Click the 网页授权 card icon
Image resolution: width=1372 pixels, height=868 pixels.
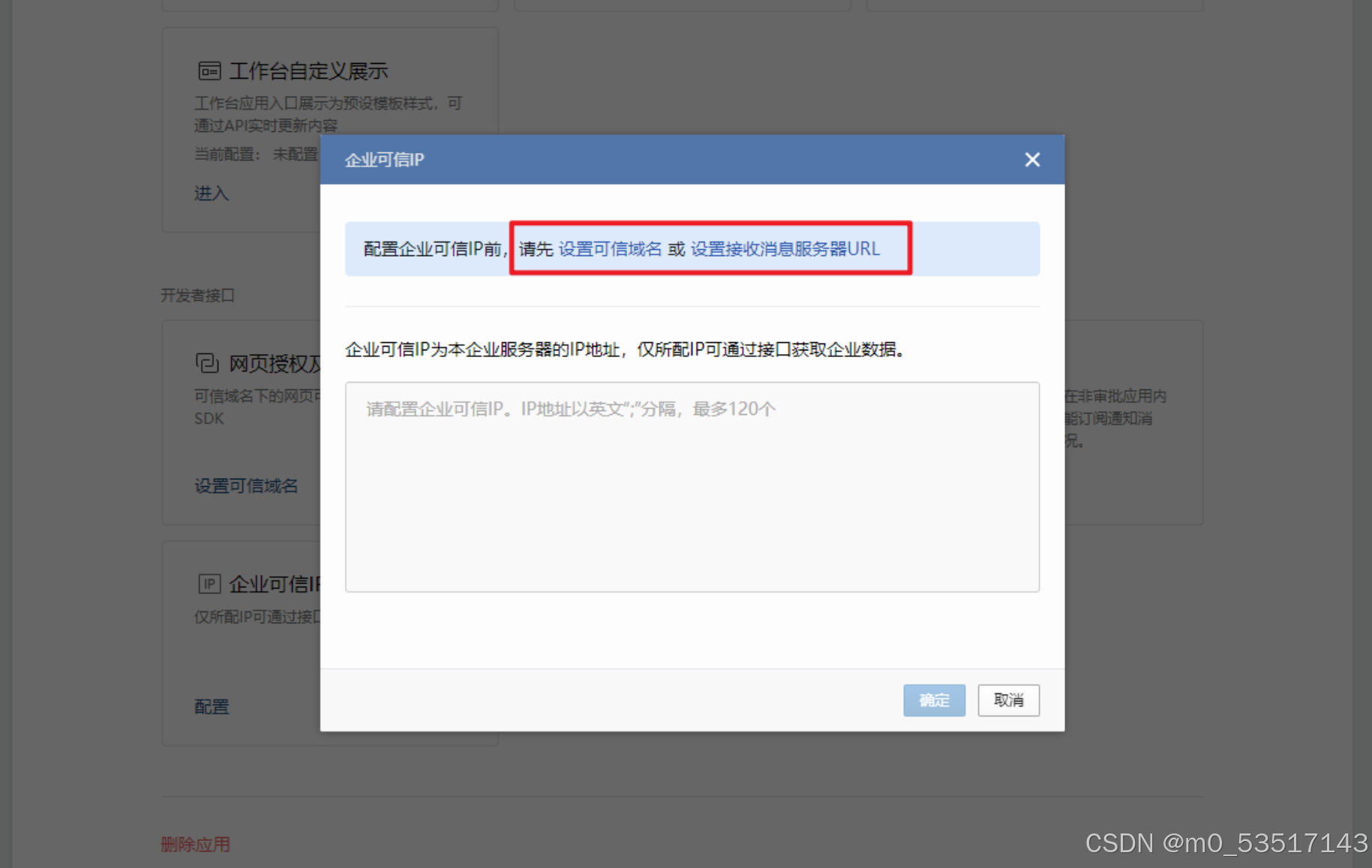[207, 363]
